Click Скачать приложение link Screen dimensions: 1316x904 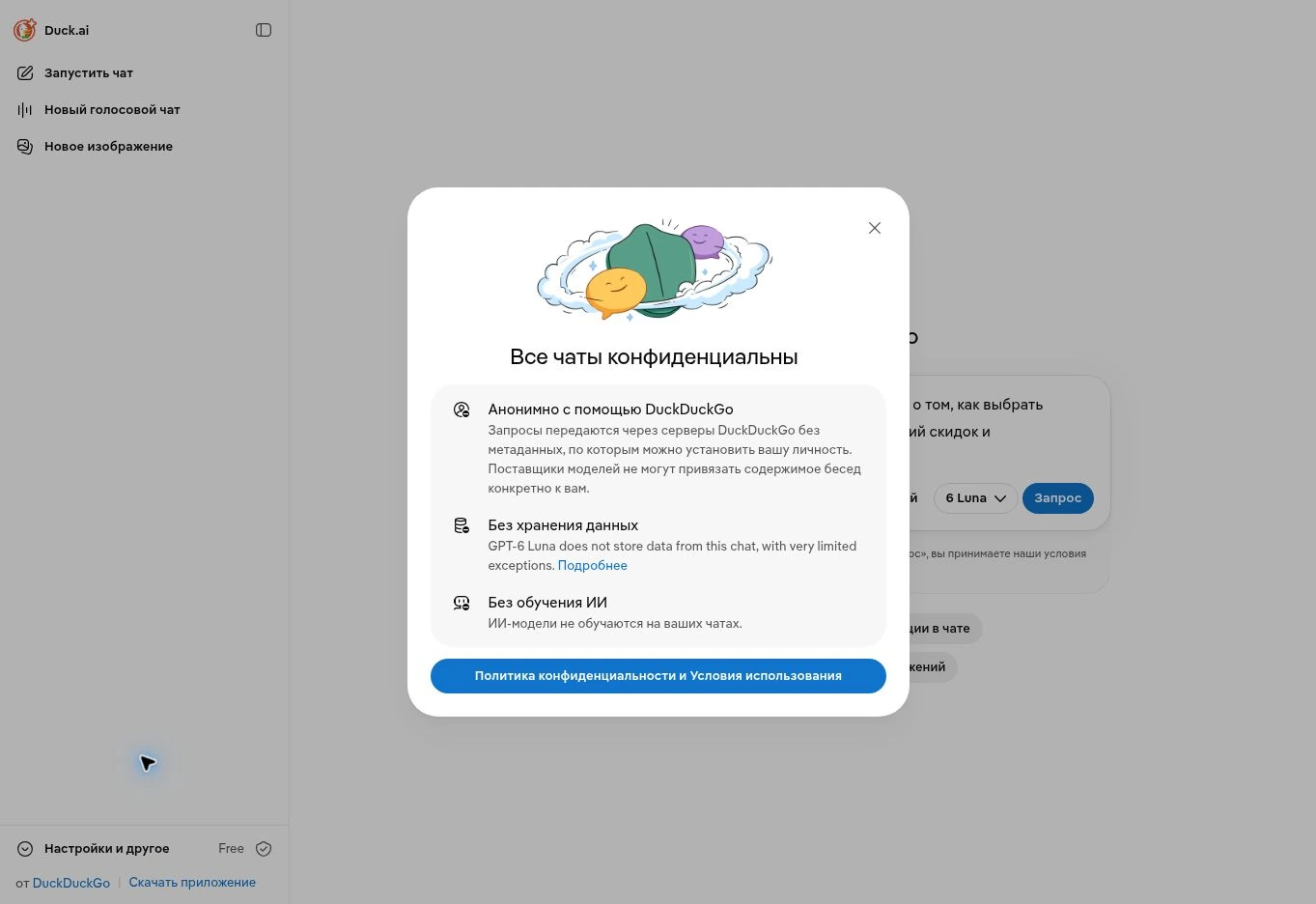pyautogui.click(x=192, y=883)
